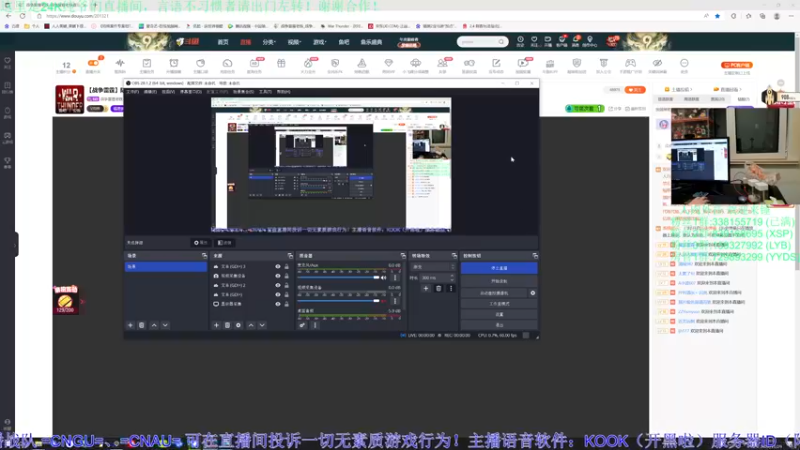Screen dimensions: 800x450
Task: Toggle lock on 文本 (GDI+) 3 source
Action: [x=286, y=266]
